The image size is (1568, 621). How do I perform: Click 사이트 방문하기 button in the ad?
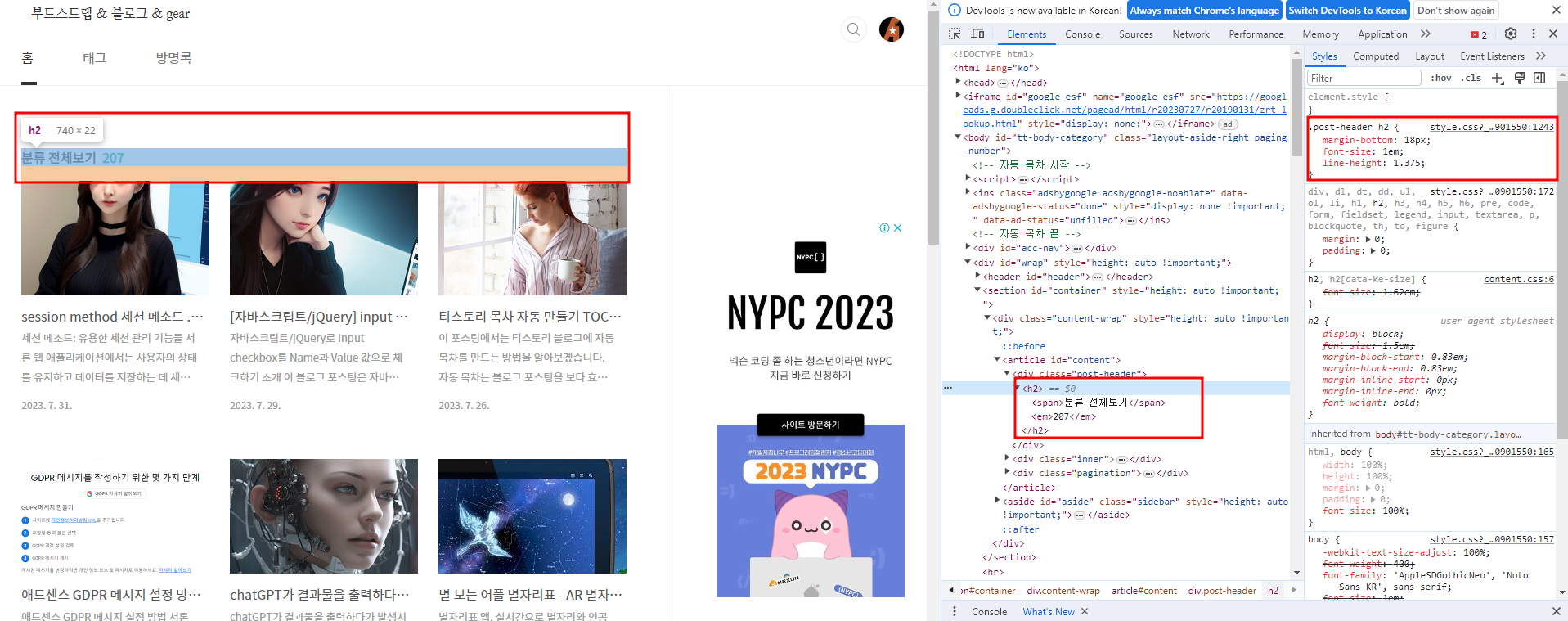point(810,425)
